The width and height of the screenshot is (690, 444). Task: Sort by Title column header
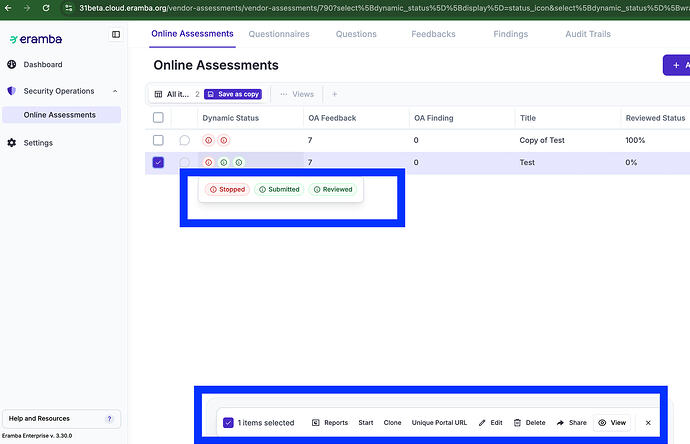[528, 118]
